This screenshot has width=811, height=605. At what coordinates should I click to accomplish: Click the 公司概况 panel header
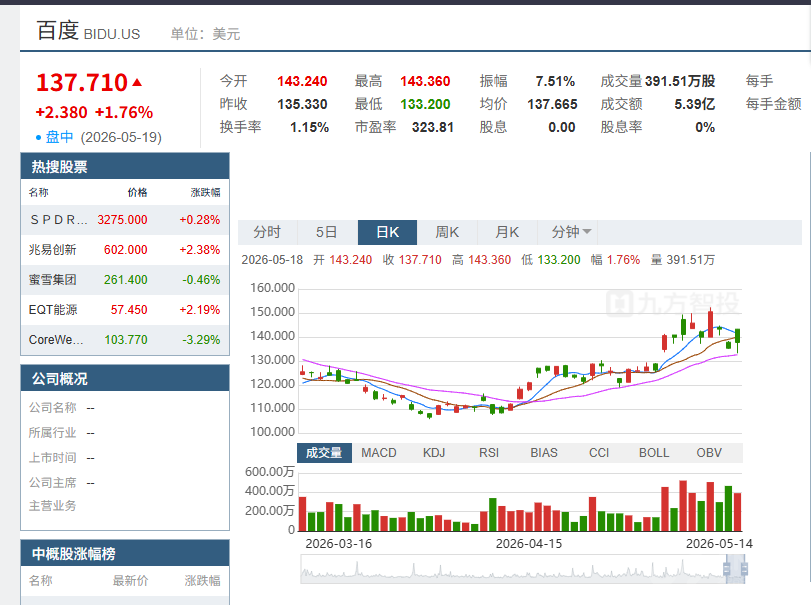125,379
